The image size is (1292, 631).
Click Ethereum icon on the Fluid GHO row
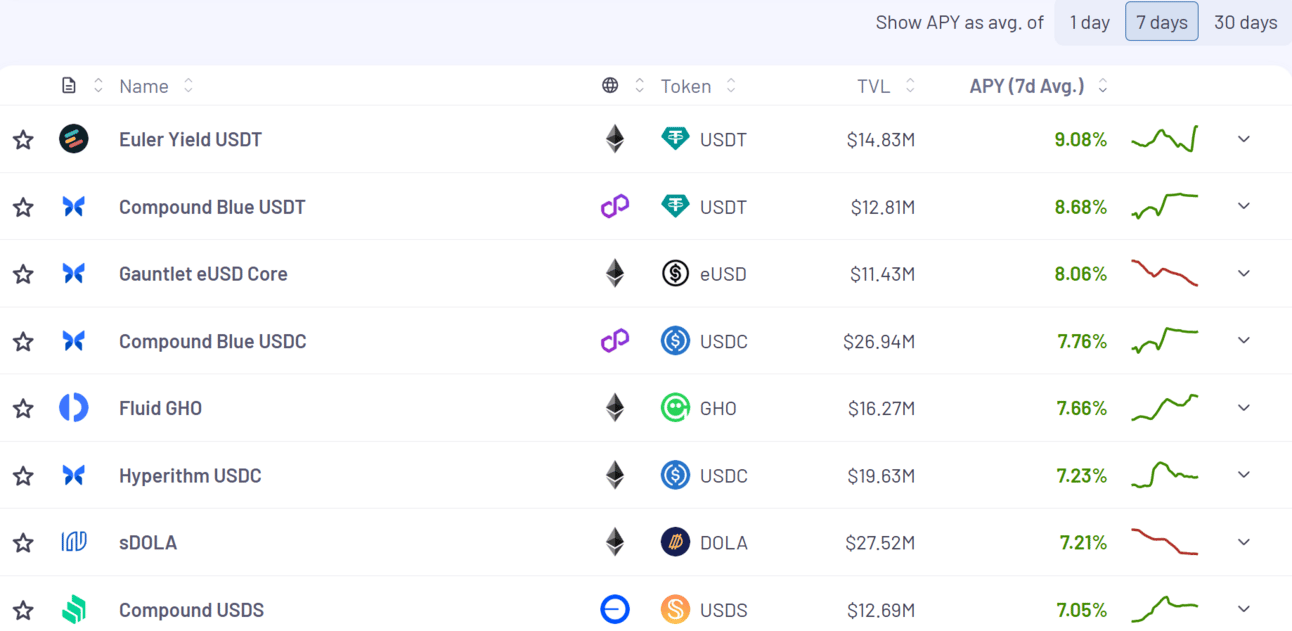point(615,408)
